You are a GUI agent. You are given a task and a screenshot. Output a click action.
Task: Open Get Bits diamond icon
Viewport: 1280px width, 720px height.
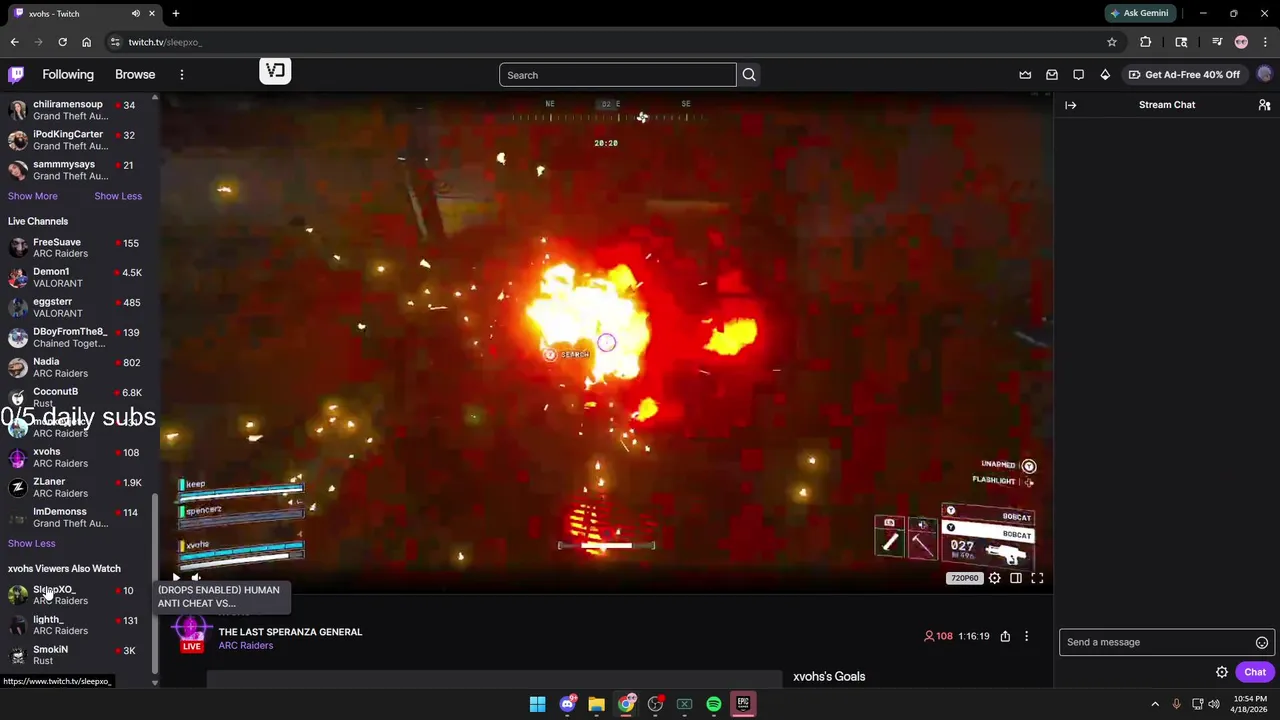pyautogui.click(x=1105, y=75)
